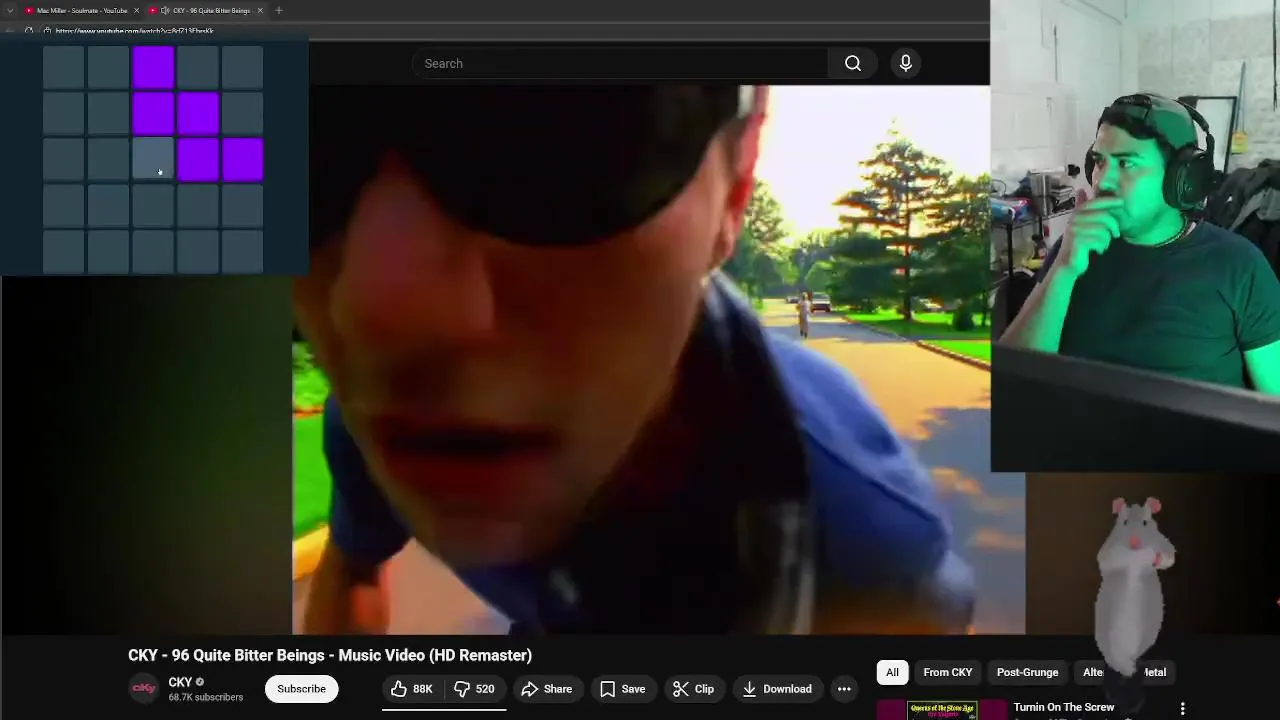Image resolution: width=1280 pixels, height=720 pixels.
Task: Share the video using Share button
Action: coord(547,689)
